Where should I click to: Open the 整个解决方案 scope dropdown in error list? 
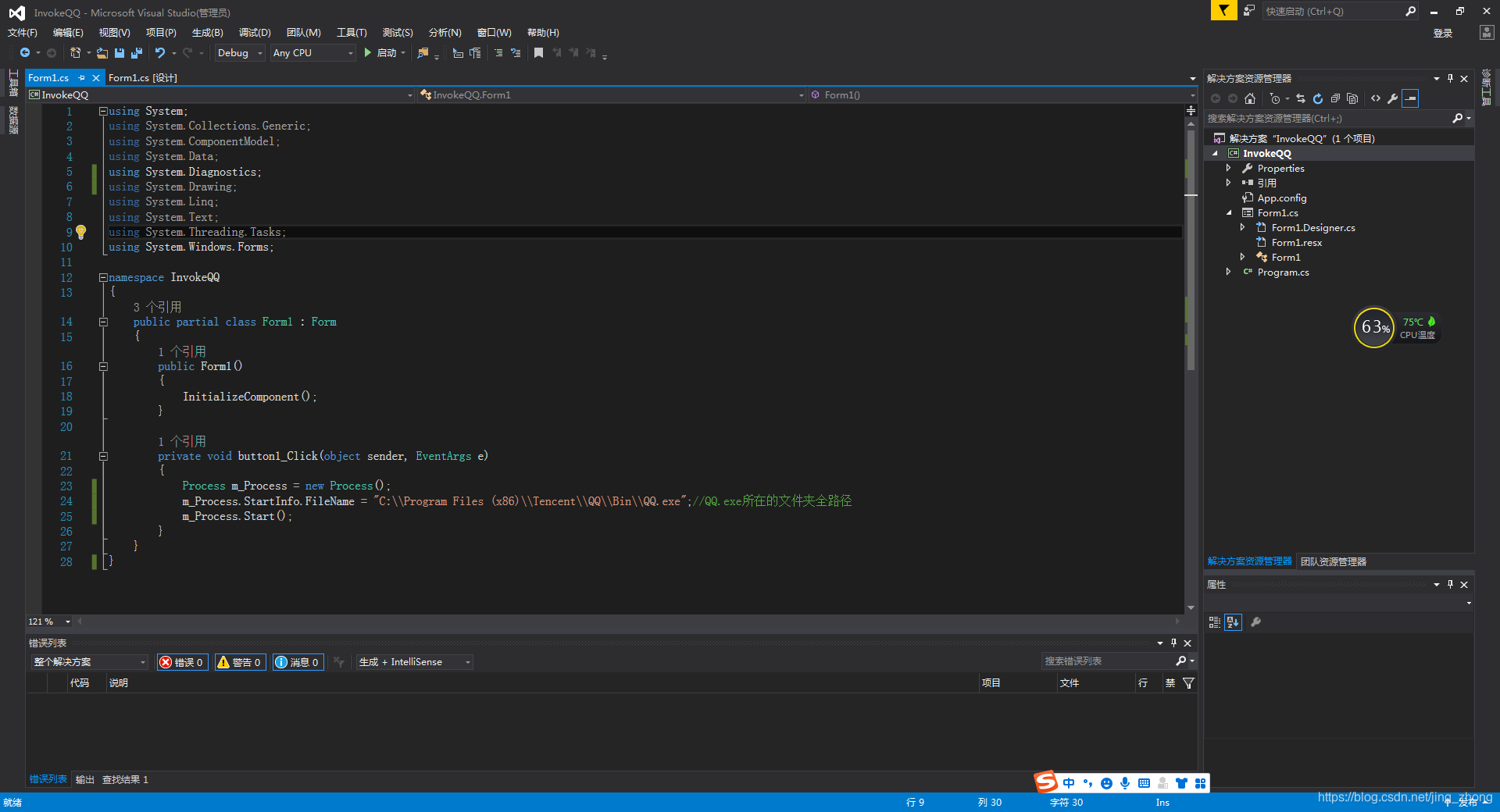pyautogui.click(x=90, y=662)
